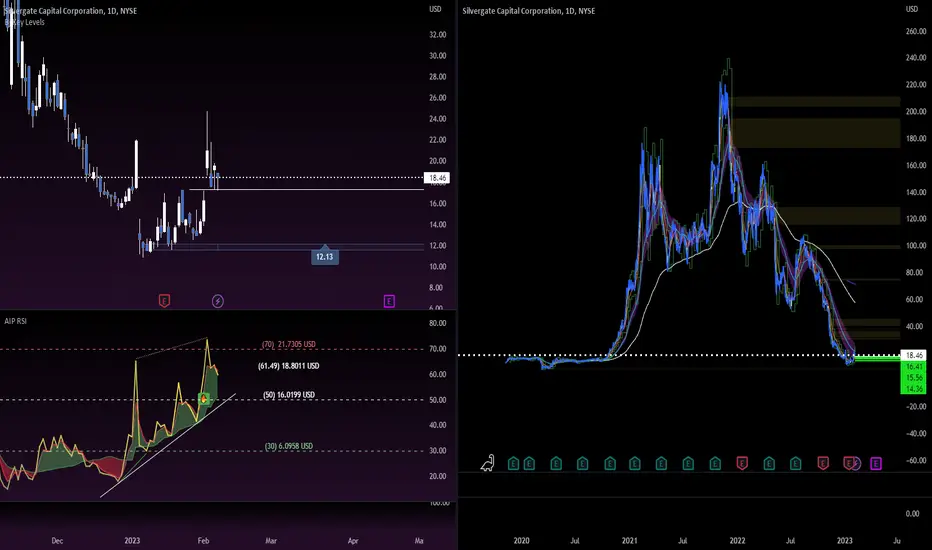Click the (70) 21.7305 USD RSI level label
Image resolution: width=932 pixels, height=550 pixels.
point(289,344)
